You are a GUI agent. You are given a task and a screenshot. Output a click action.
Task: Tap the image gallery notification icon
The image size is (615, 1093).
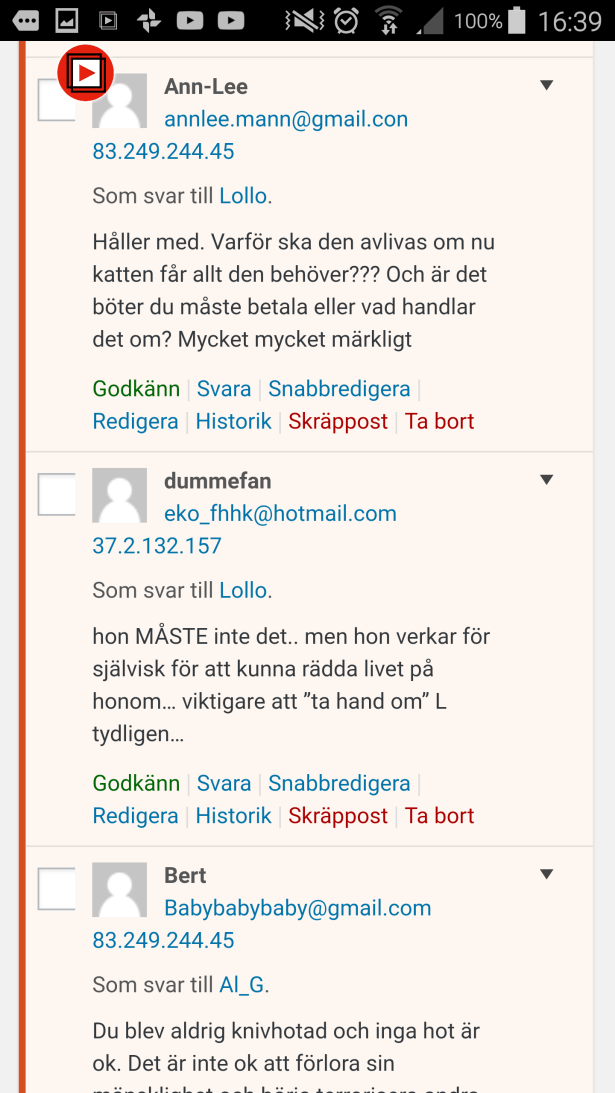(66, 20)
